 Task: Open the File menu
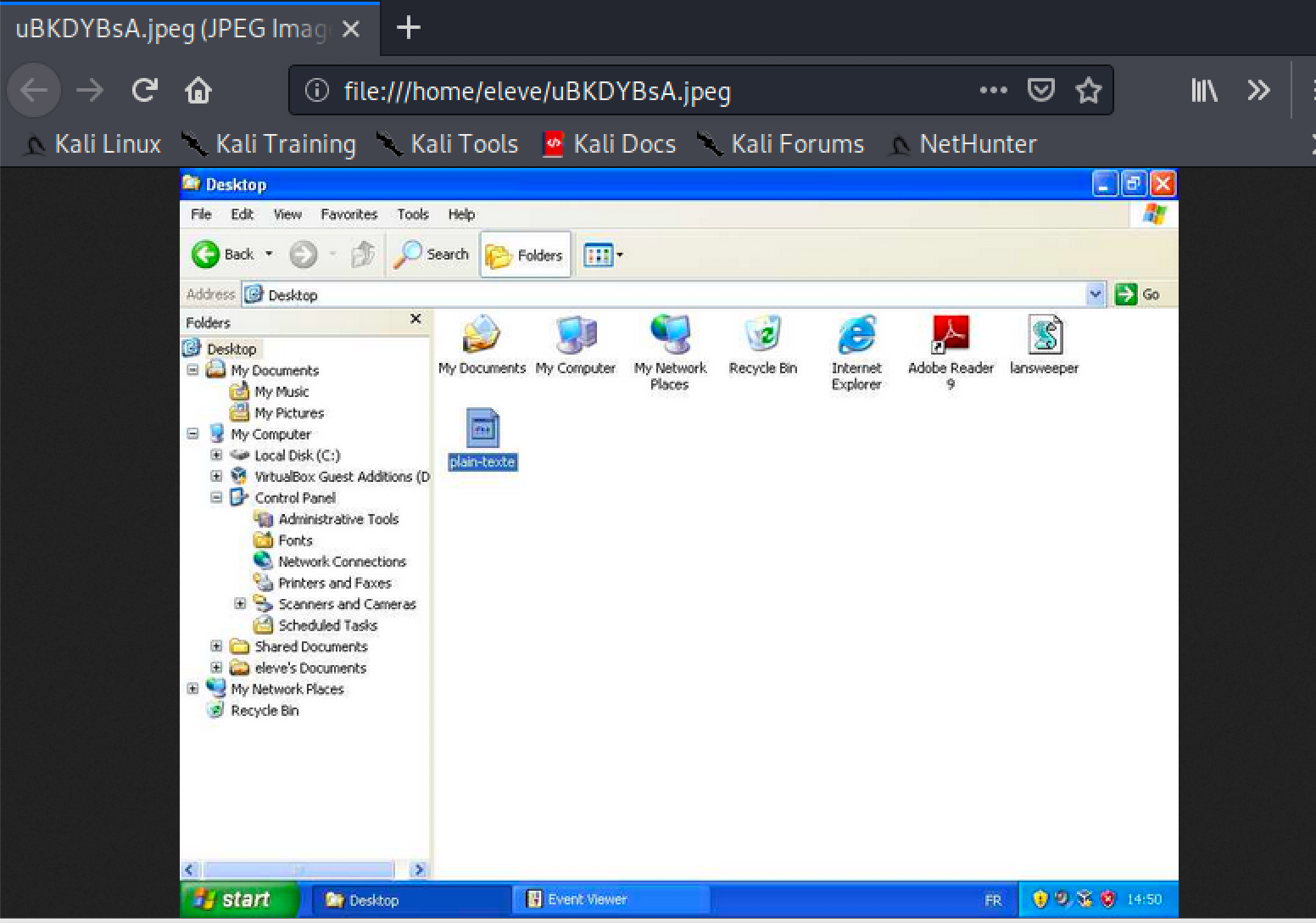(x=201, y=215)
